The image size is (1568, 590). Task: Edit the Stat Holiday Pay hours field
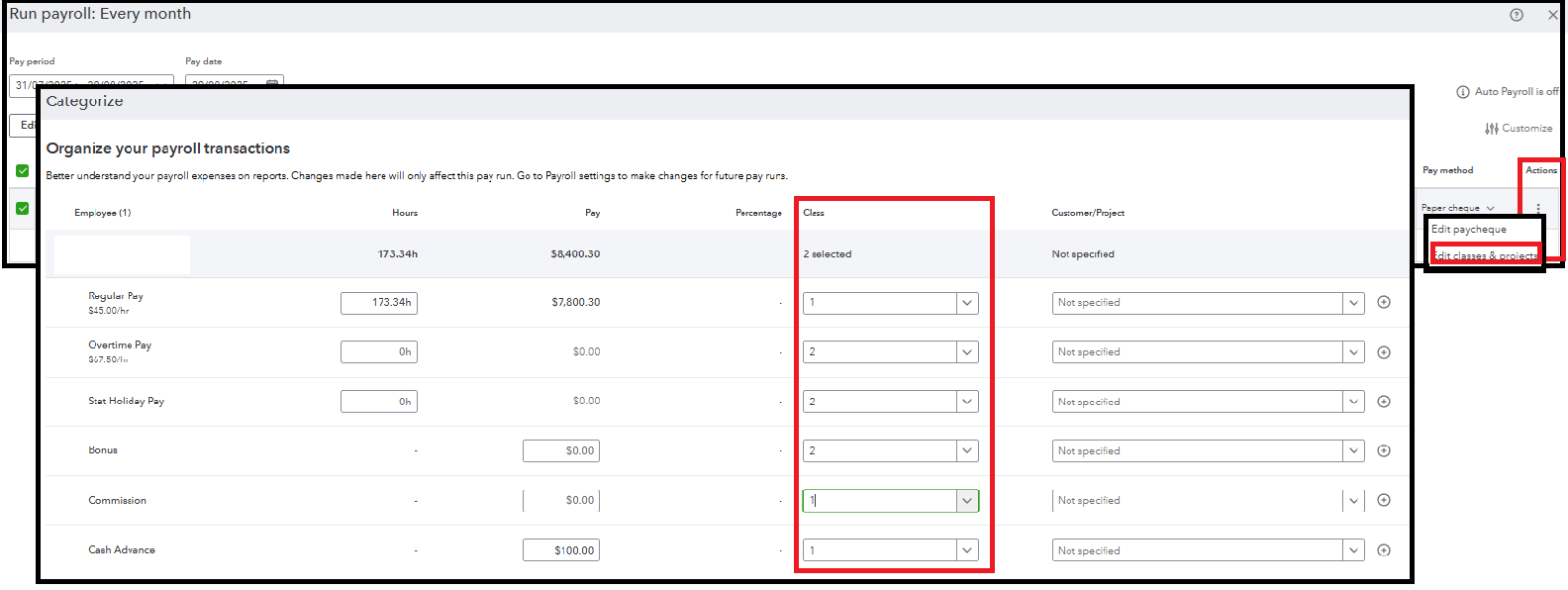[379, 401]
